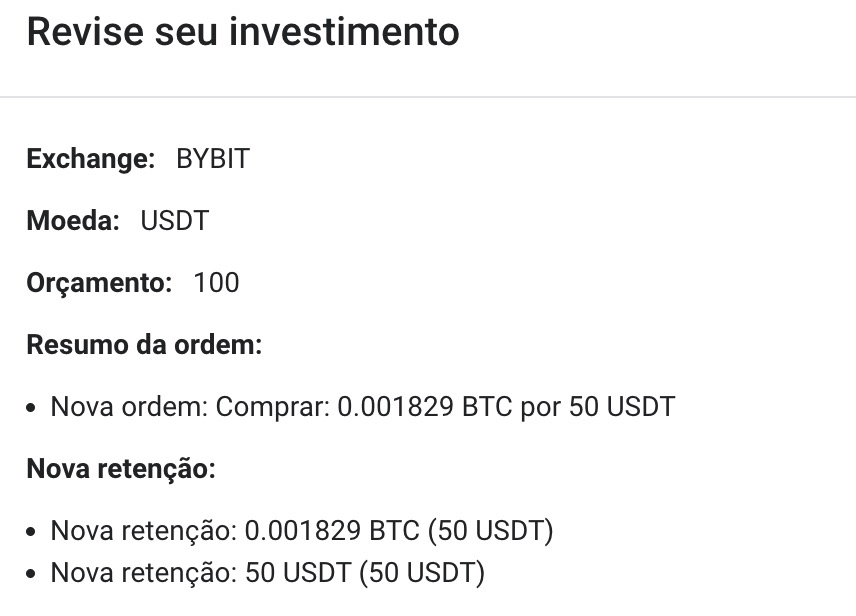Viewport: 856px width, 616px height.
Task: Click bullet before BTC retention line
Action: point(31,531)
